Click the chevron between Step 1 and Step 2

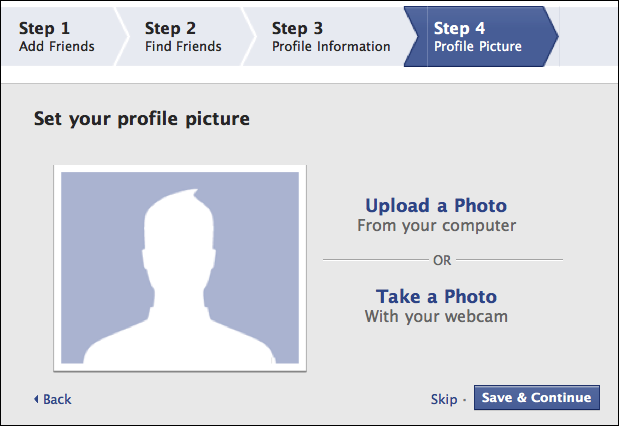click(122, 36)
